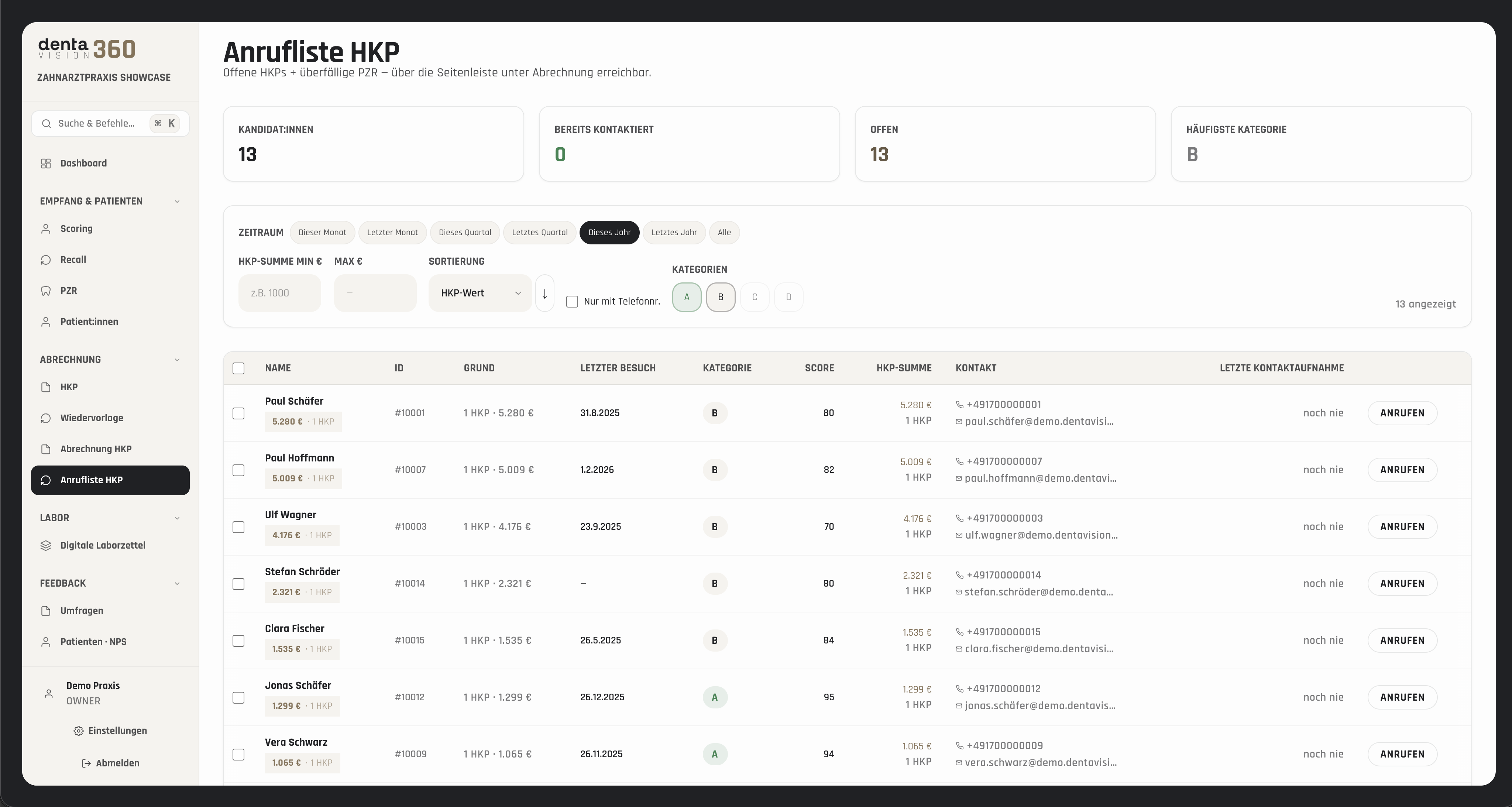Toggle the sort direction arrow button
This screenshot has height=807, width=1512.
click(x=545, y=293)
